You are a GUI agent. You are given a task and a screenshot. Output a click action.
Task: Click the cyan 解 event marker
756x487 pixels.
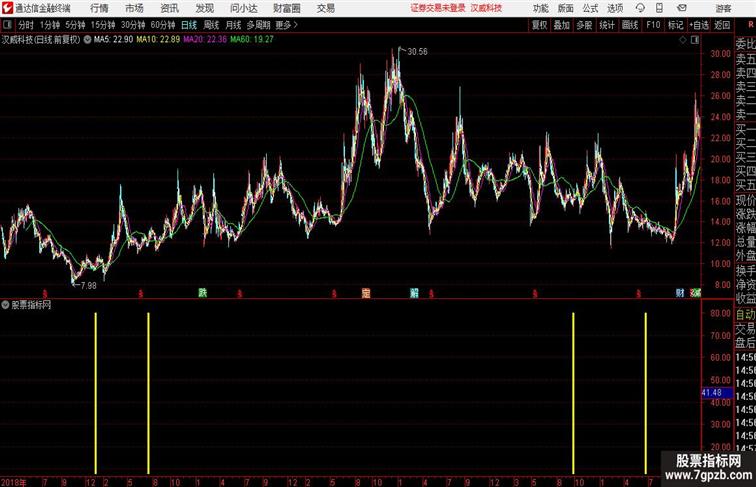[x=414, y=293]
